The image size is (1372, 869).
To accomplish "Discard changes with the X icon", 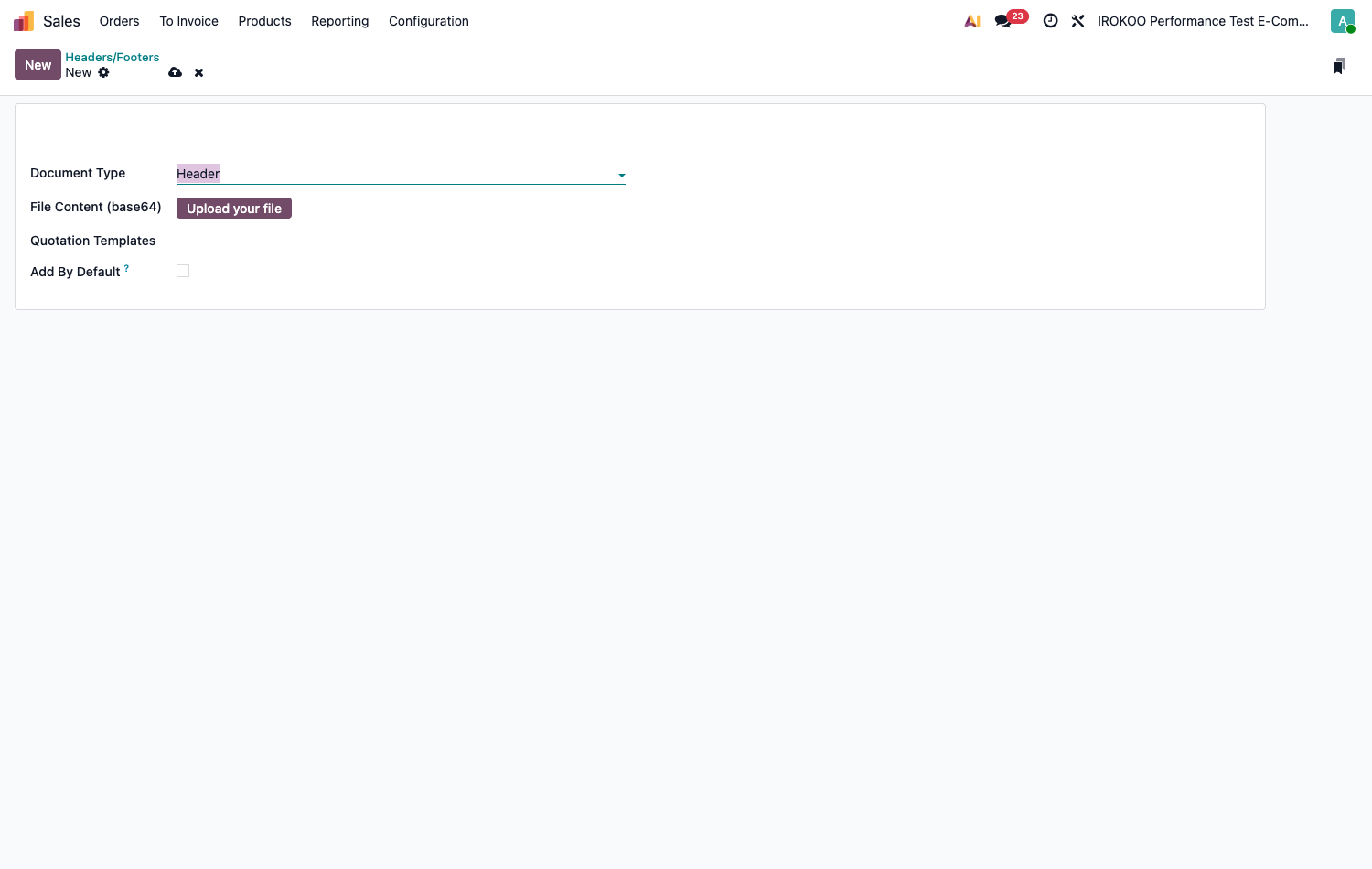I will [198, 72].
